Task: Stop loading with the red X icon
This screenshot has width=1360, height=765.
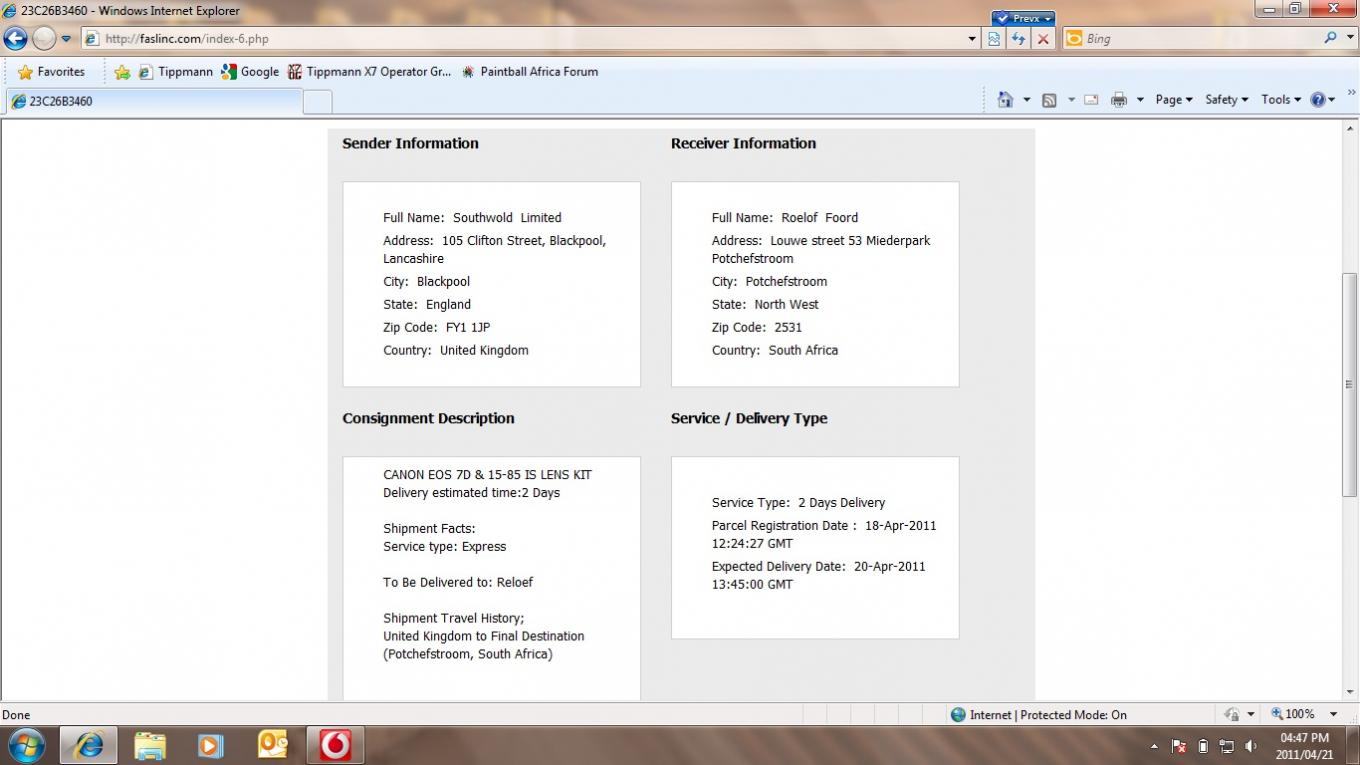Action: (x=1043, y=39)
